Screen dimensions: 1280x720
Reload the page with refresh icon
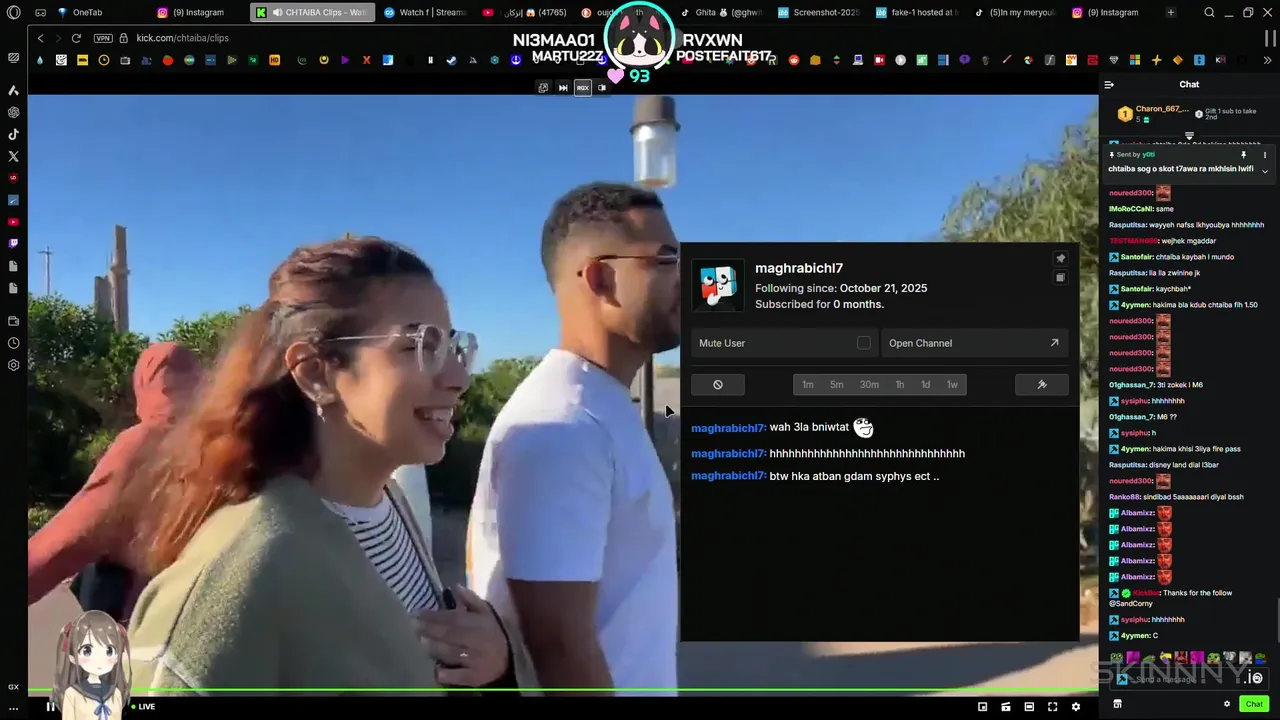[x=76, y=37]
